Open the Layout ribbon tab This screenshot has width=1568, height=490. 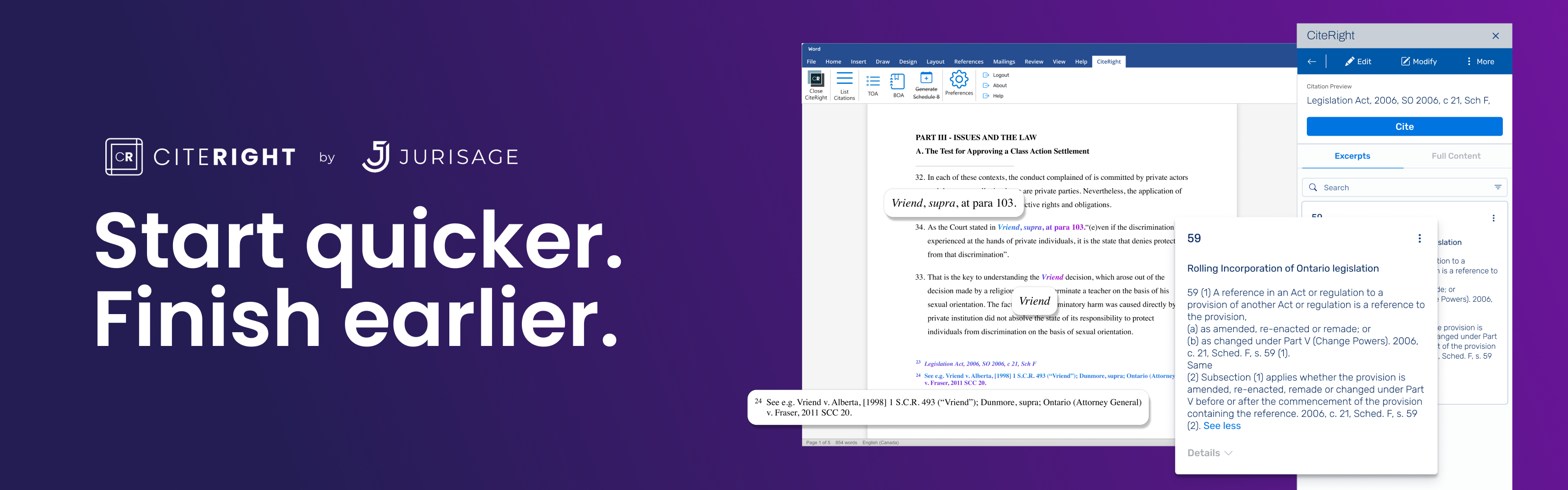pyautogui.click(x=935, y=61)
